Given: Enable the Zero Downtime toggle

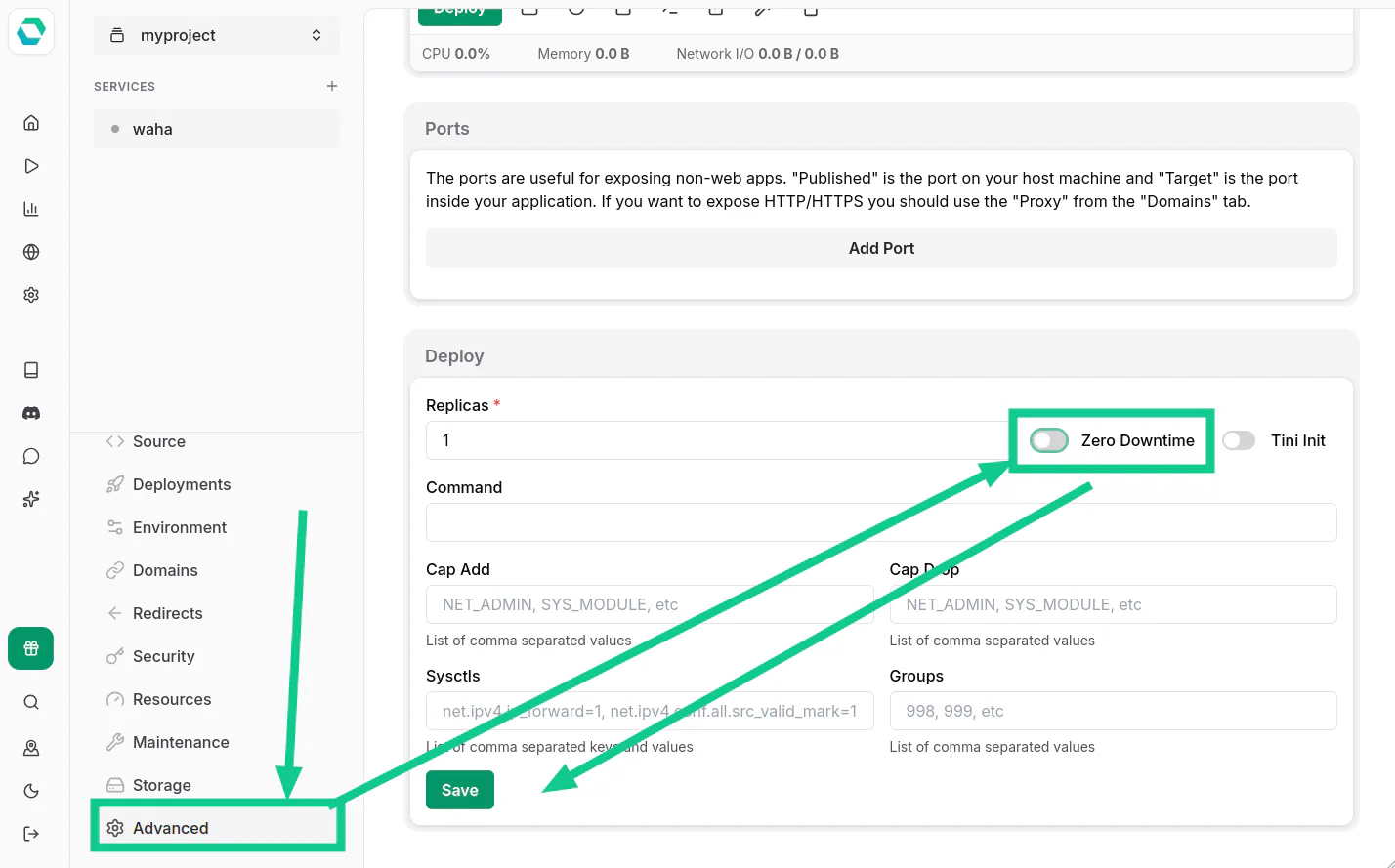Looking at the screenshot, I should (x=1049, y=440).
